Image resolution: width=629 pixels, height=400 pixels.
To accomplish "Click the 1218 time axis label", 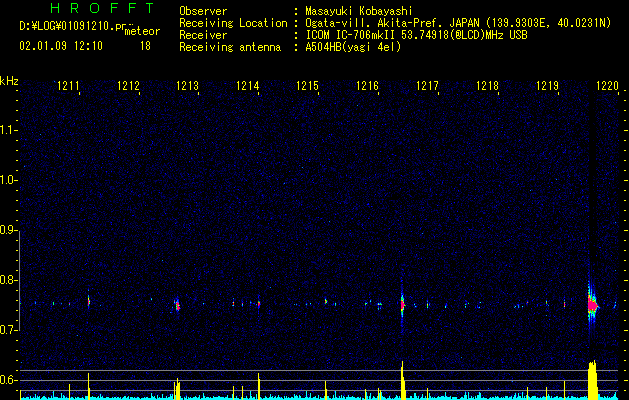I will click(x=487, y=85).
